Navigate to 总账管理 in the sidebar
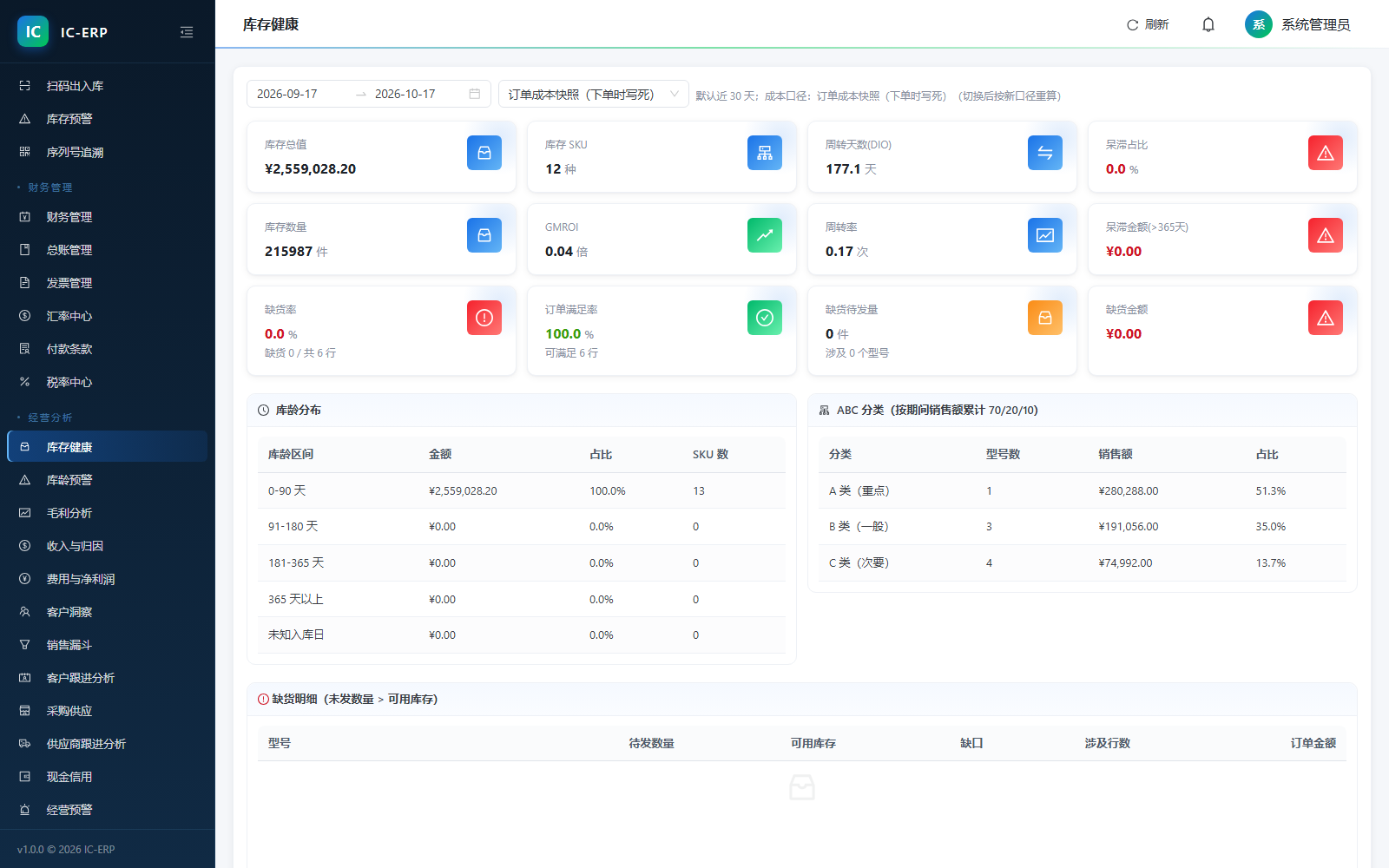 tap(108, 250)
